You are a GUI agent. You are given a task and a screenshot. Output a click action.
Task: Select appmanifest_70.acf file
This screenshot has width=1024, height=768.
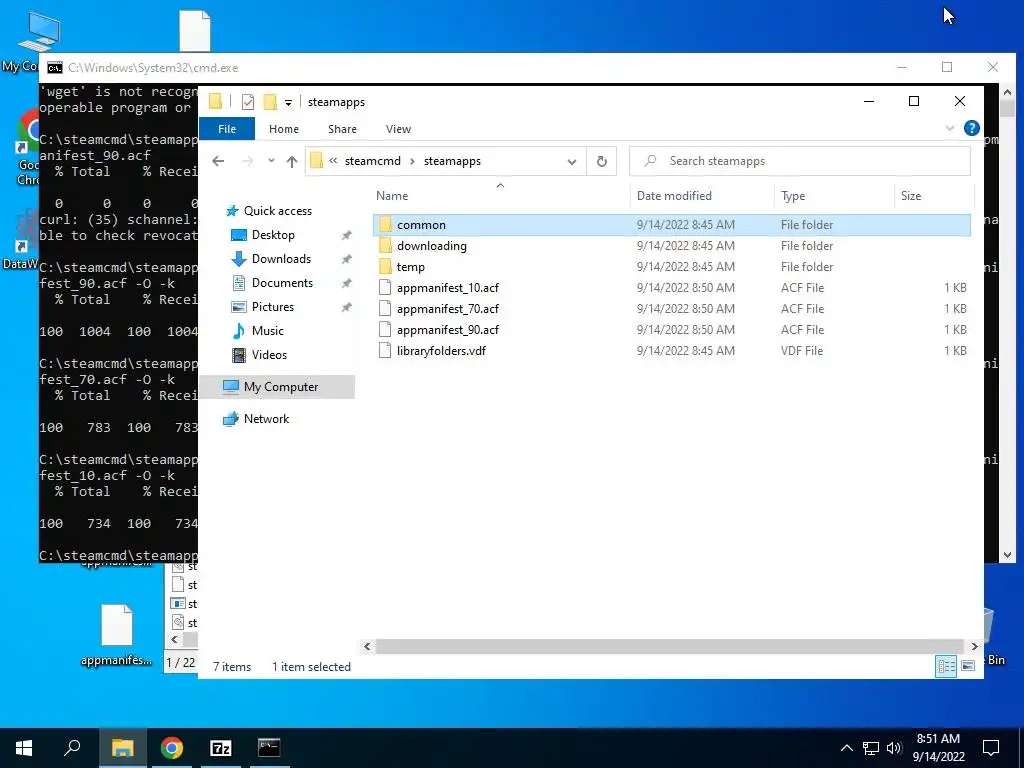click(x=671, y=308)
